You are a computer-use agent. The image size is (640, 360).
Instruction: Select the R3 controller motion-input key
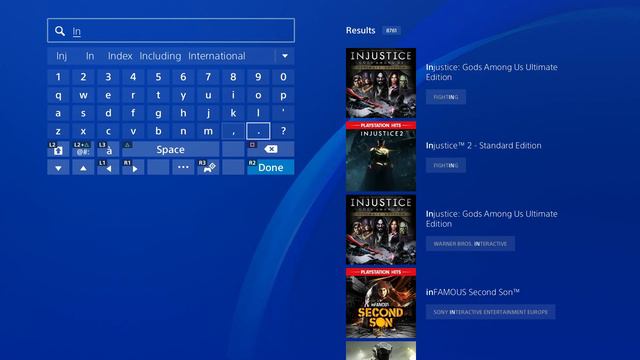tap(208, 167)
